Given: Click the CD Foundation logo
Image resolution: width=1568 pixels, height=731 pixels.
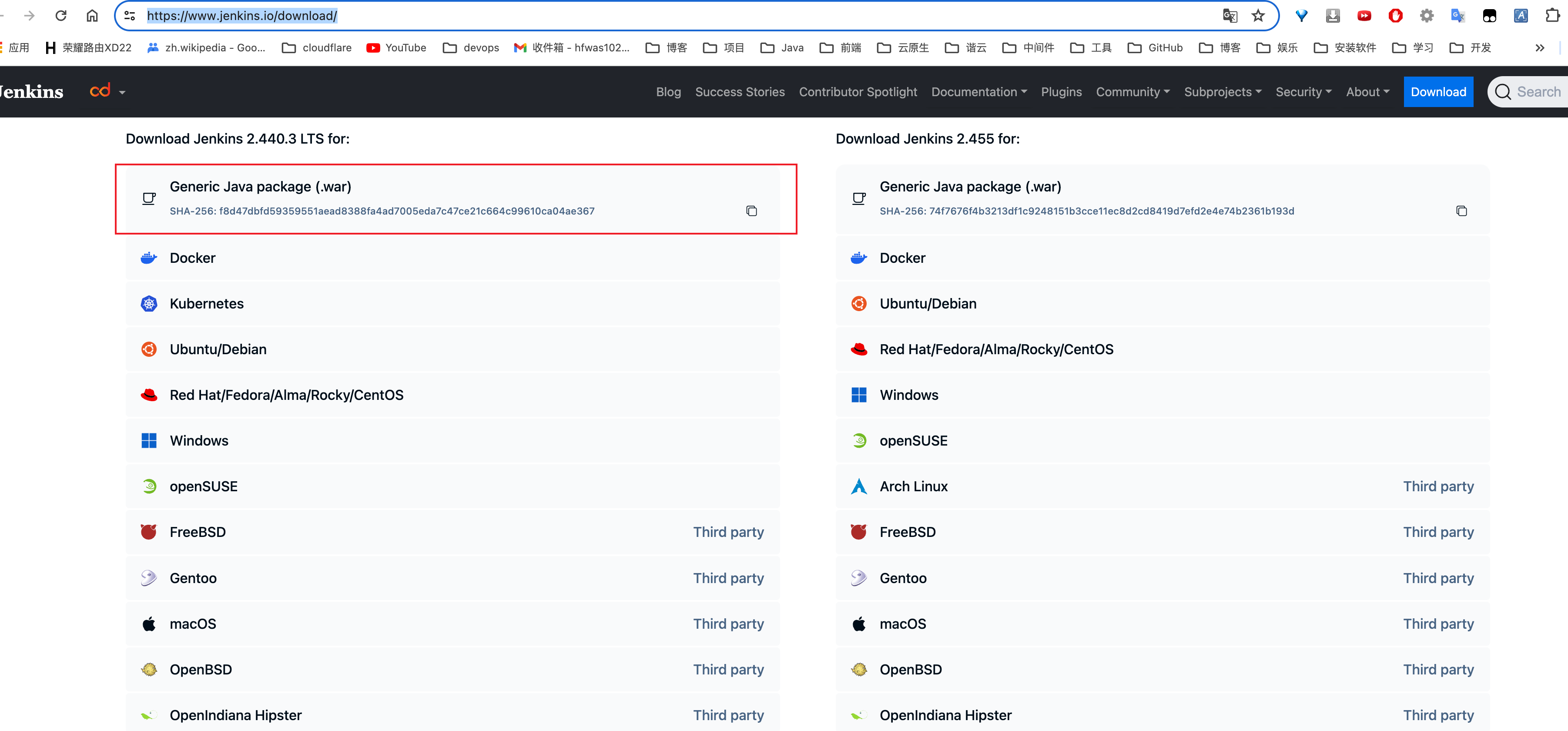Looking at the screenshot, I should (101, 91).
